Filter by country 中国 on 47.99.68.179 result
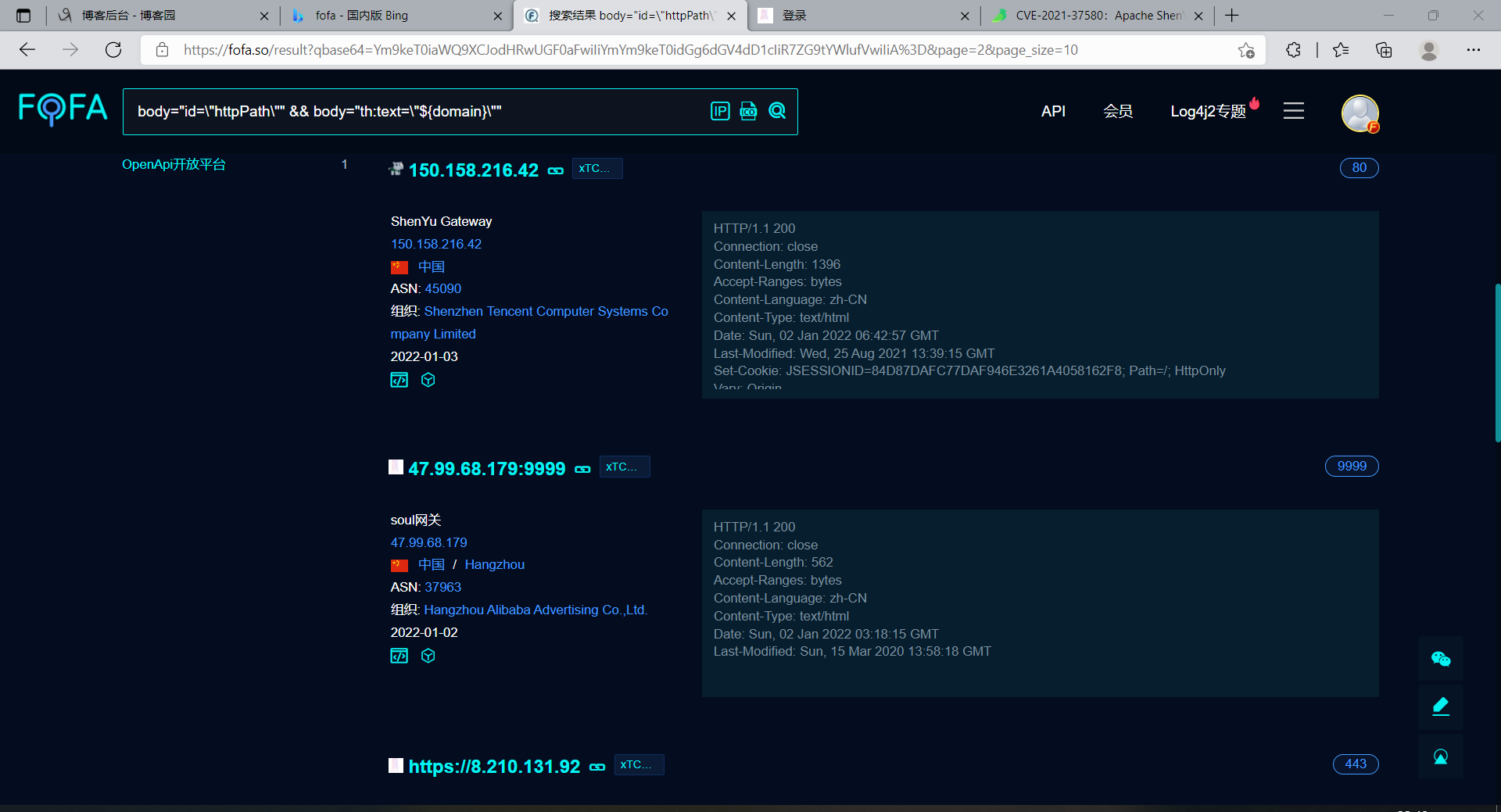The height and width of the screenshot is (812, 1501). pos(432,564)
